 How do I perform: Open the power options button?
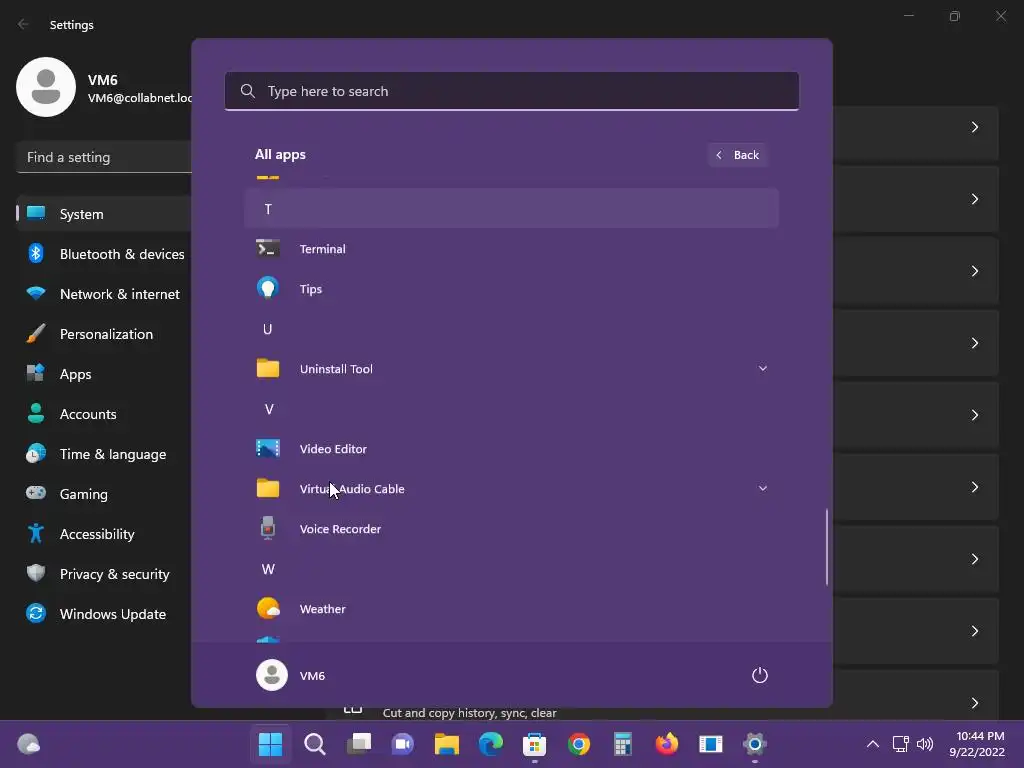tap(760, 675)
